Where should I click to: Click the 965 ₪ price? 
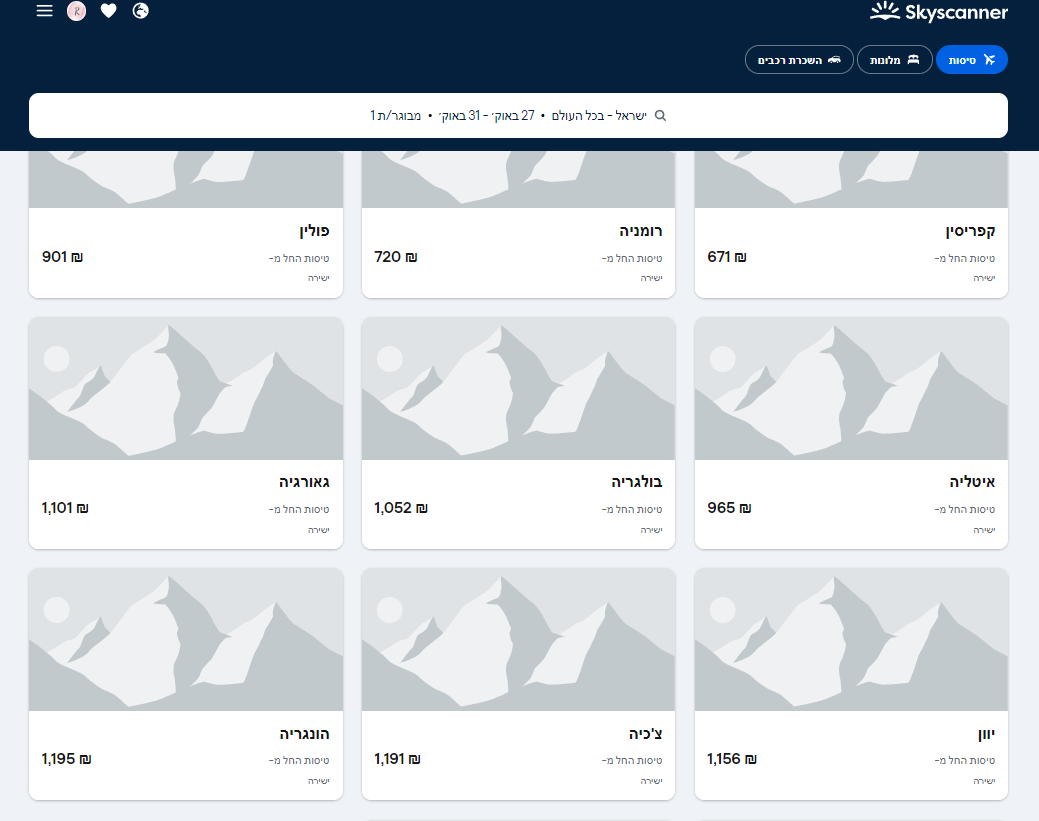729,508
